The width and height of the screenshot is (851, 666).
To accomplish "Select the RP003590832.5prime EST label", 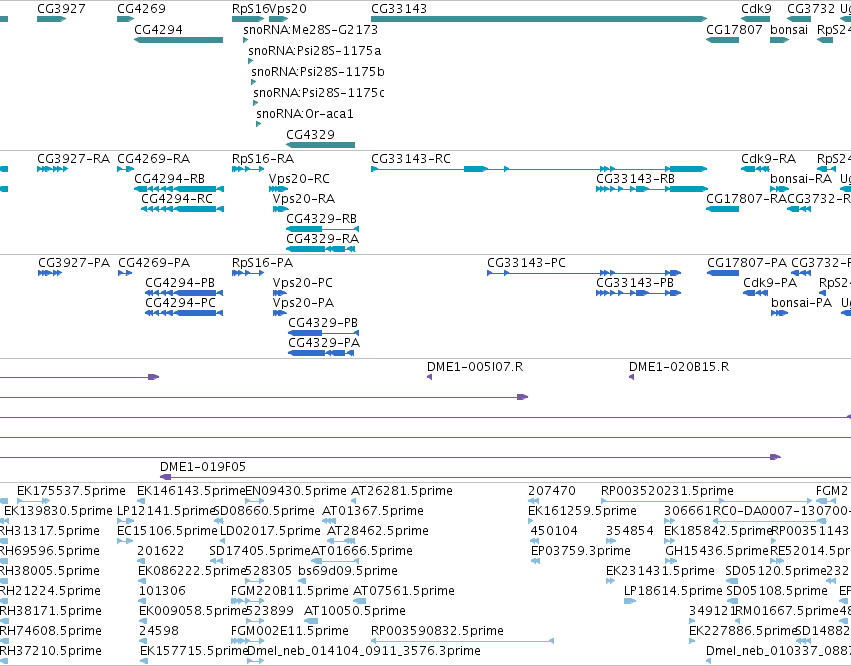I will 437,631.
